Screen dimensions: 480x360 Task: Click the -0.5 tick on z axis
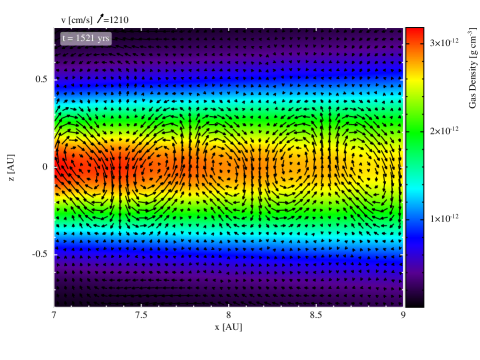(40, 254)
